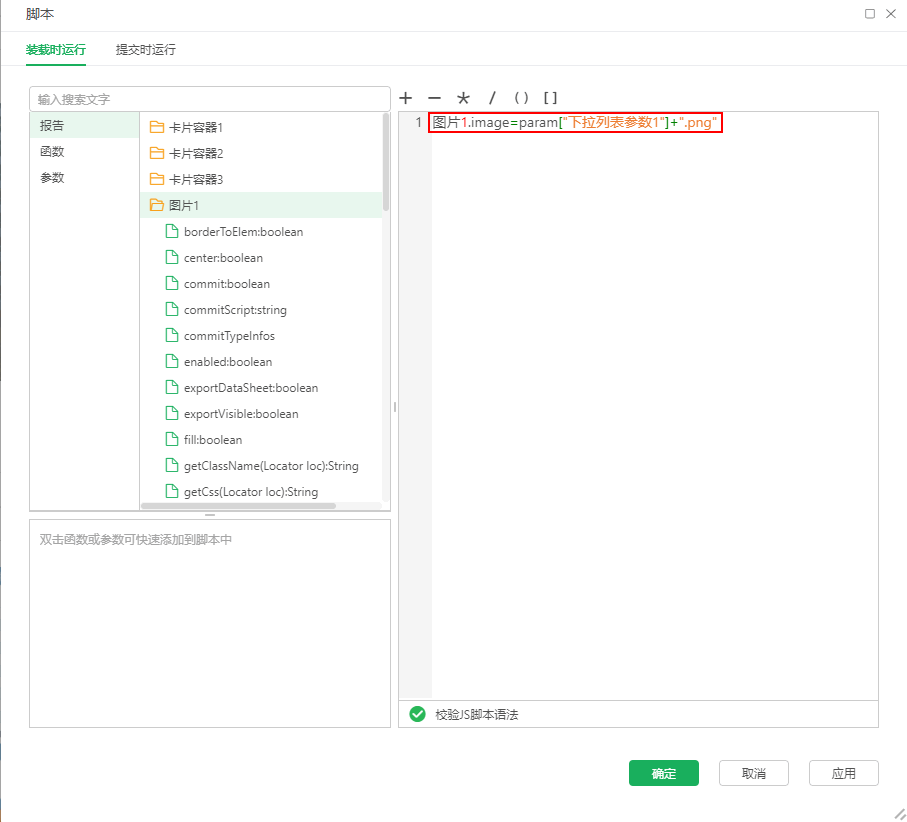Insert the multiply asterisk operator
The width and height of the screenshot is (907, 822).
463,98
